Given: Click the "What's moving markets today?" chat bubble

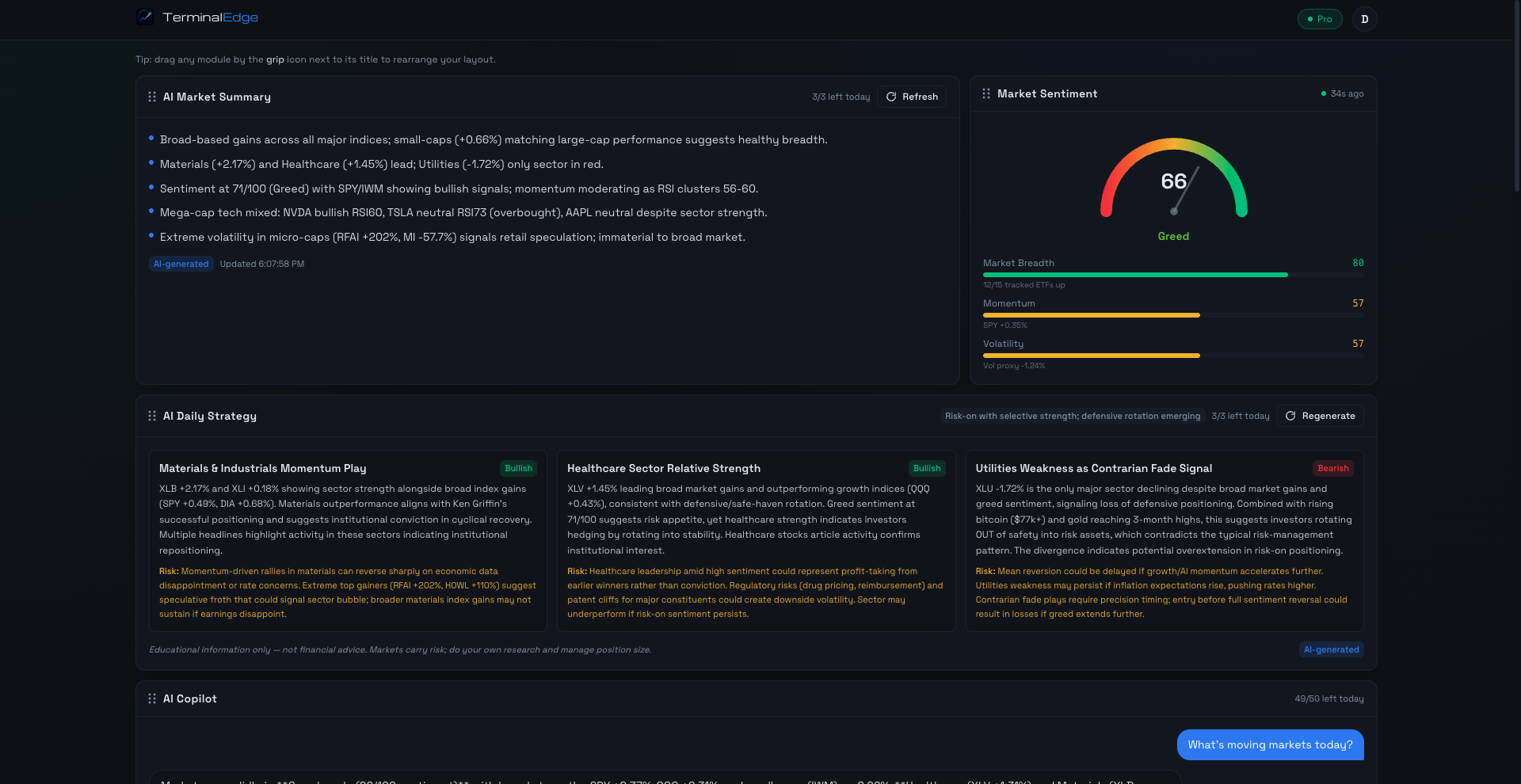Looking at the screenshot, I should pos(1271,744).
